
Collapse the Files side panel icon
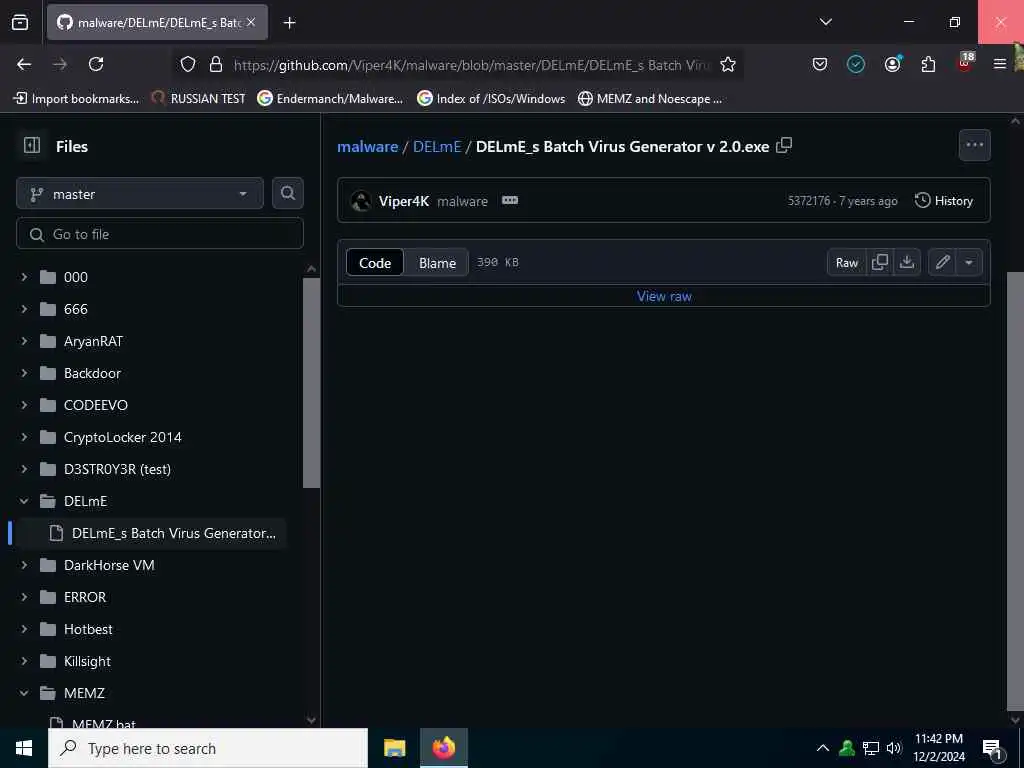31,146
